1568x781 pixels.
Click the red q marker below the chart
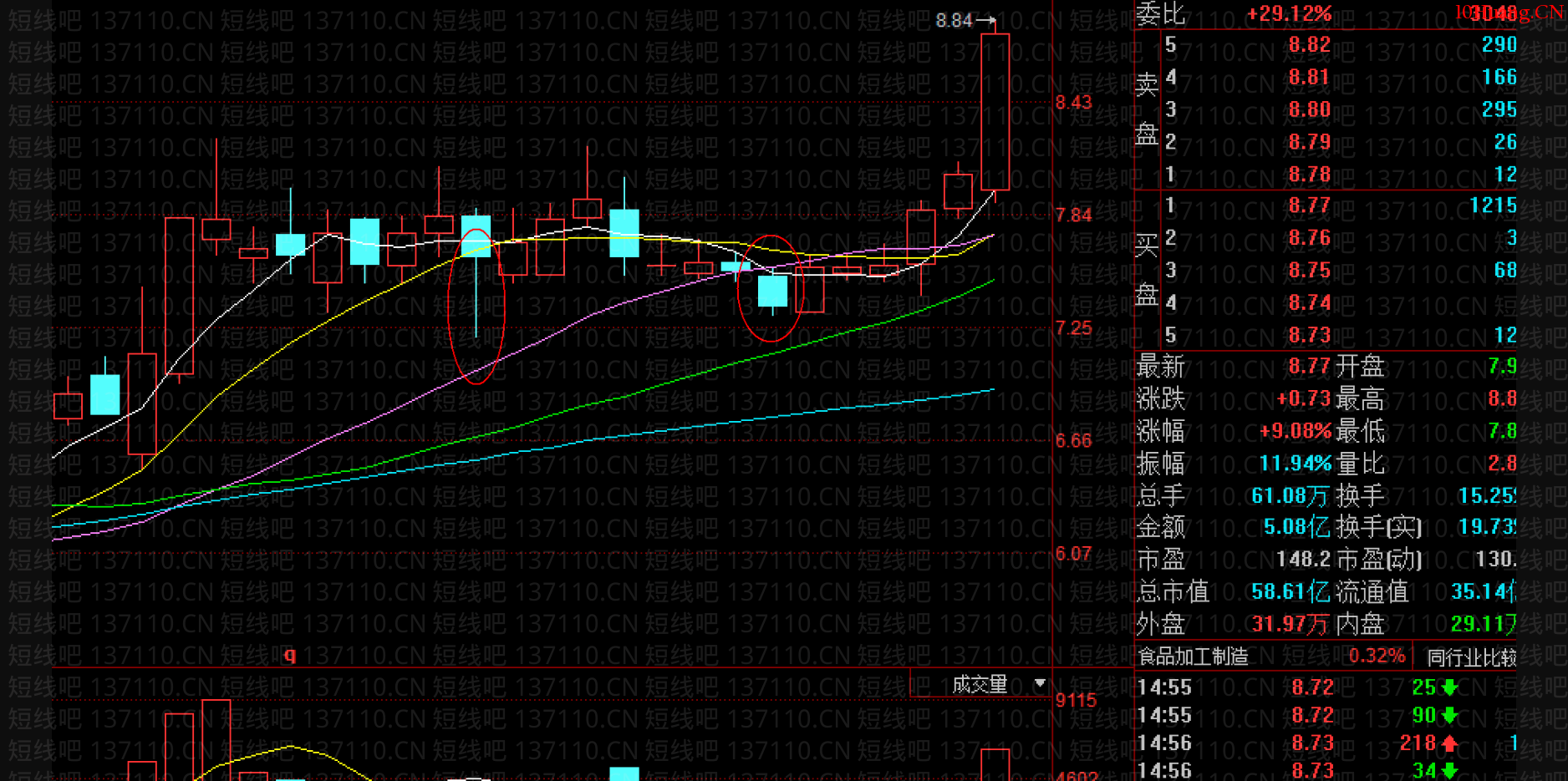click(290, 655)
